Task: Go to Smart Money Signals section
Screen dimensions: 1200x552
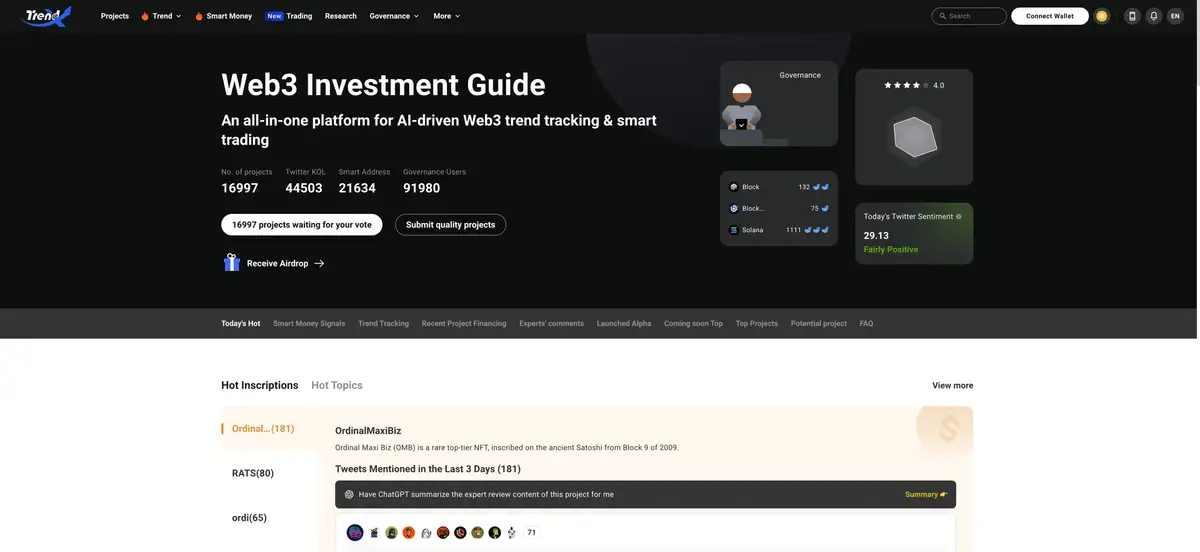Action: coord(309,324)
